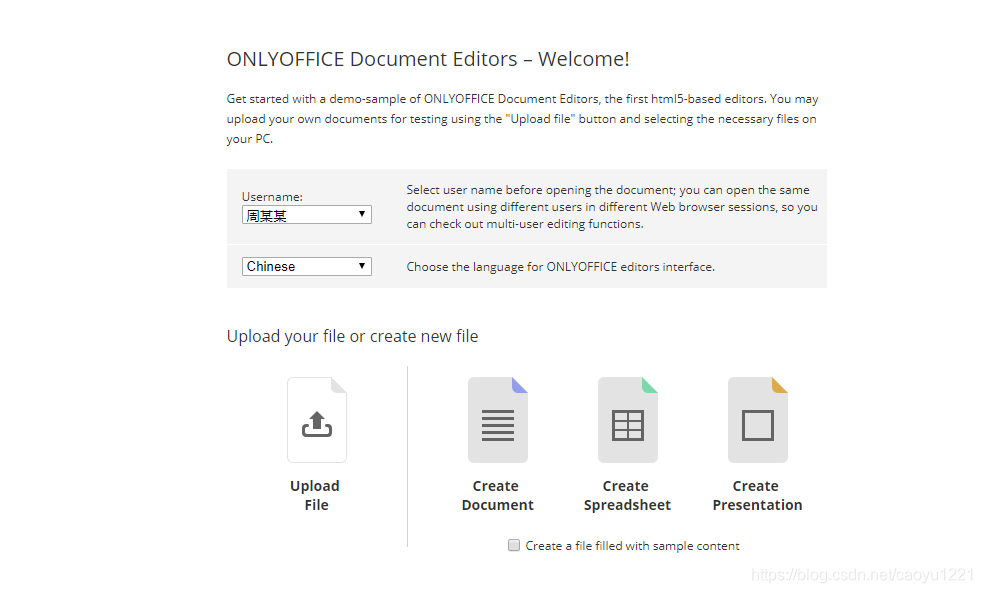The height and width of the screenshot is (593, 982).
Task: Click the 'Create Presentation' text label
Action: pyautogui.click(x=757, y=495)
